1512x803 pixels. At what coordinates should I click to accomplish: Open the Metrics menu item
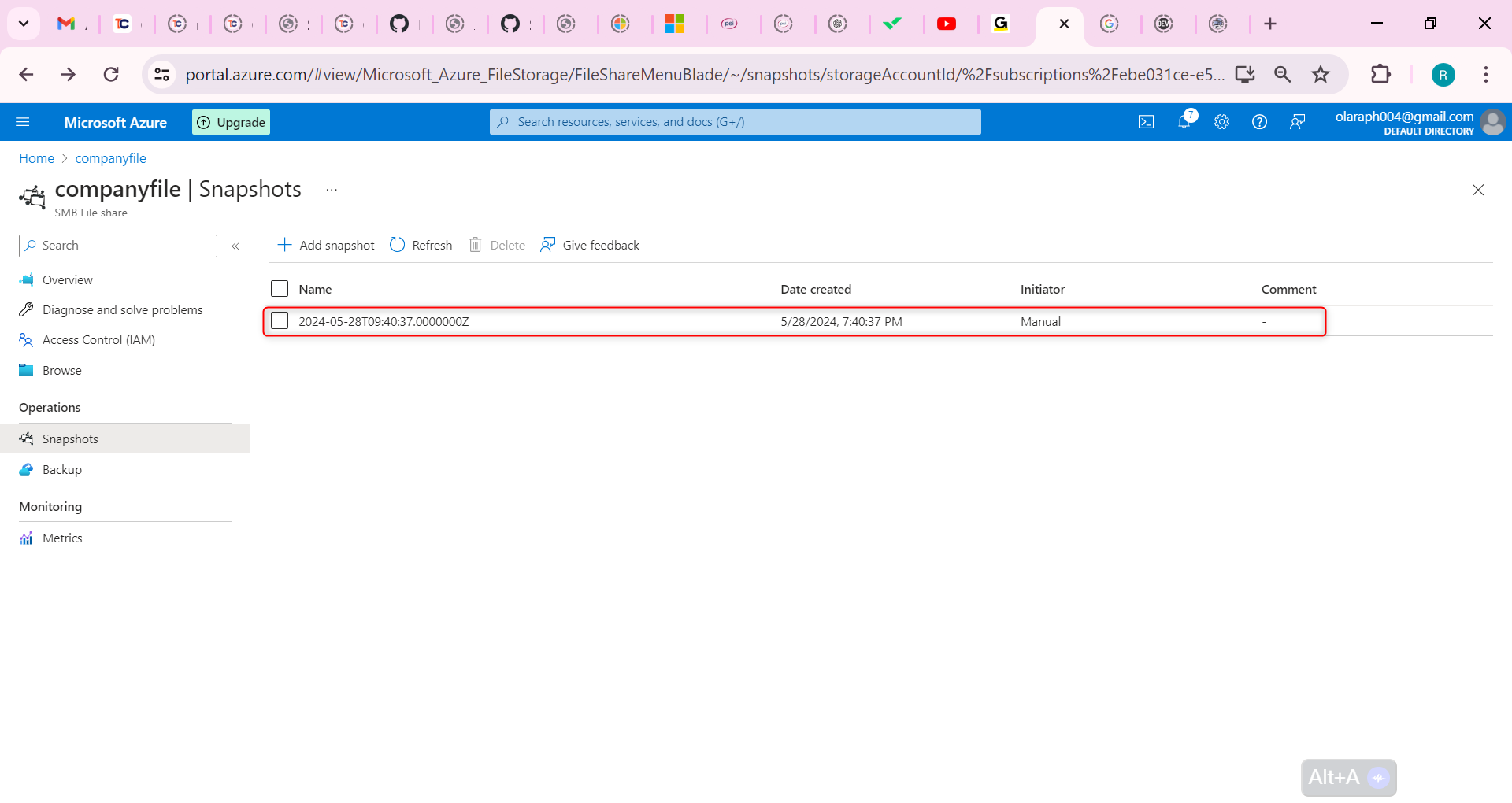62,538
